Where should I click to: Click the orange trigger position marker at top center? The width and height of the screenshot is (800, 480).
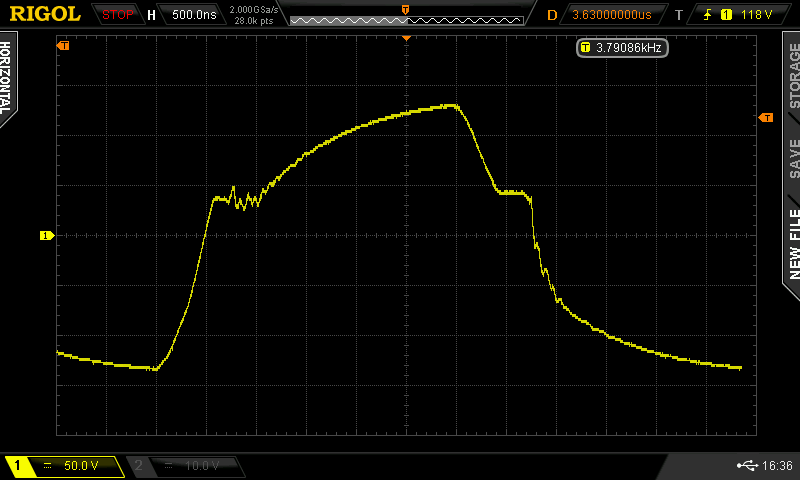click(x=406, y=36)
